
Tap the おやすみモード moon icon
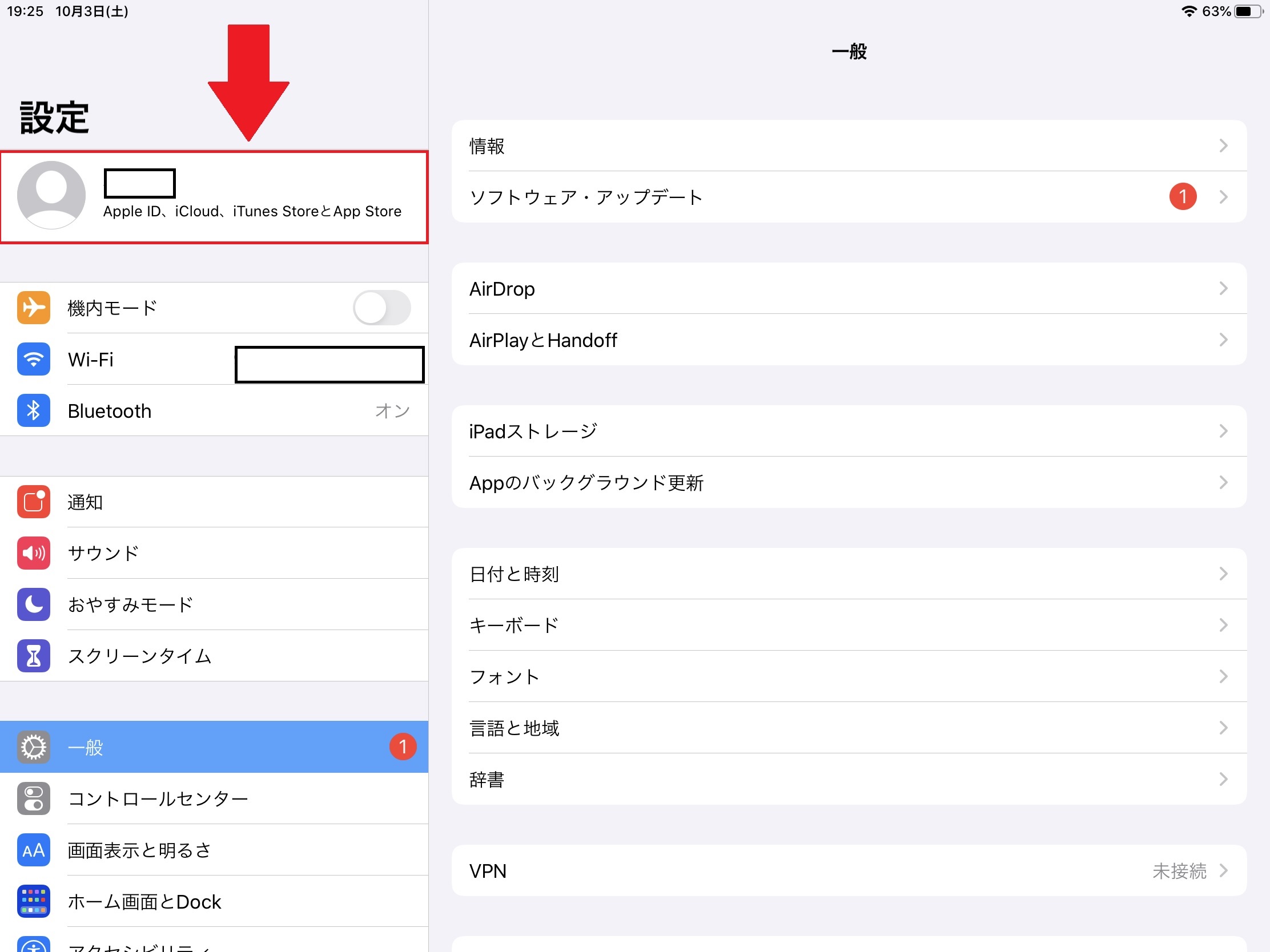pos(33,604)
